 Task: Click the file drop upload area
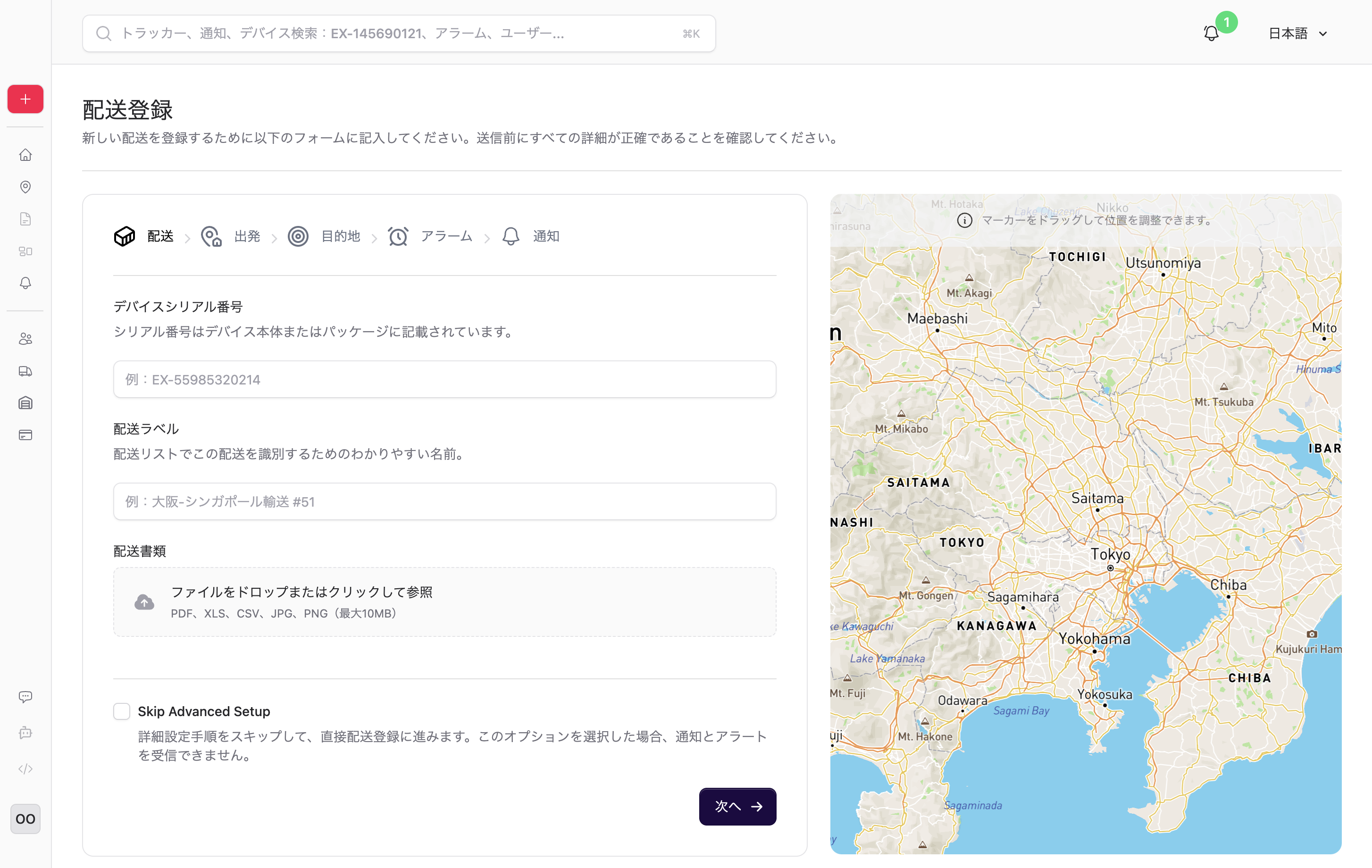click(444, 602)
